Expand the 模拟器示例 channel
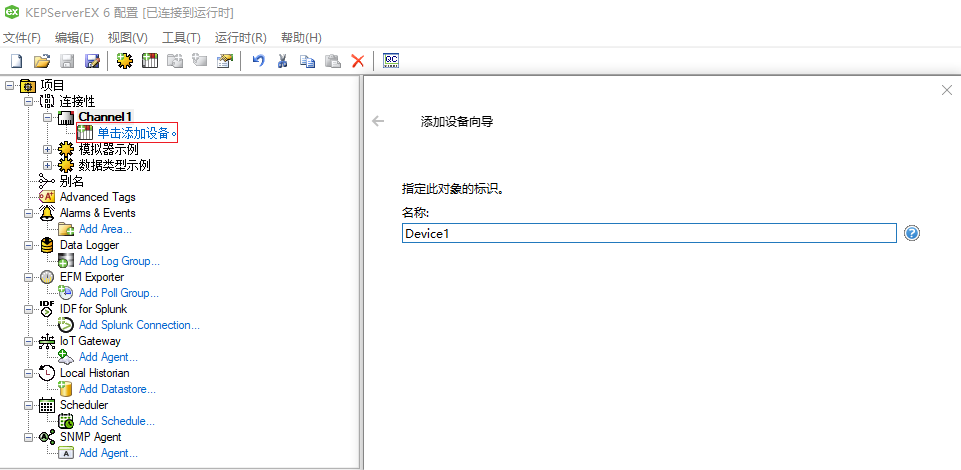Image resolution: width=961 pixels, height=470 pixels. click(x=47, y=149)
